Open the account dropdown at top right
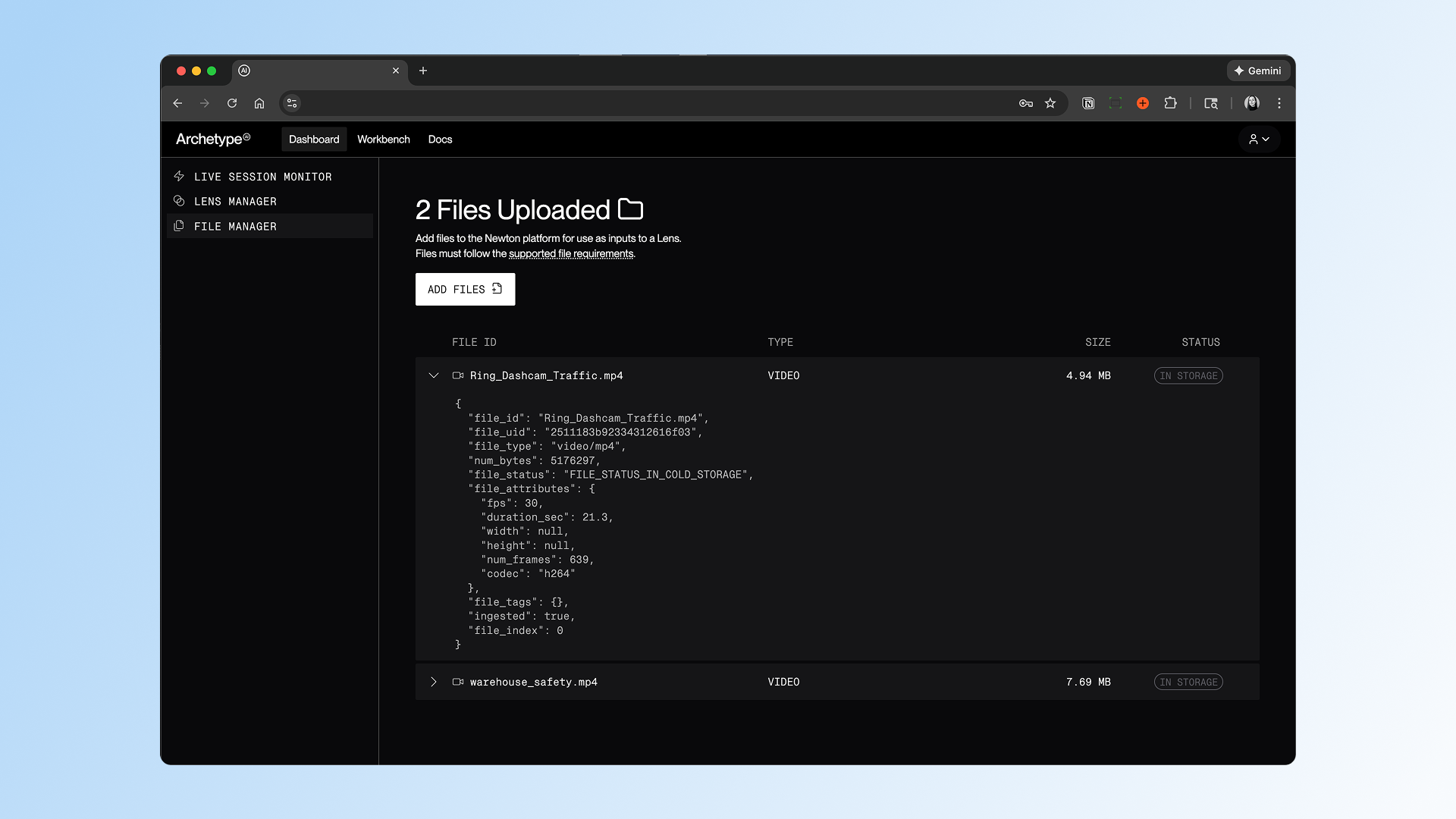Screen dimensions: 1456x819 click(x=1260, y=139)
